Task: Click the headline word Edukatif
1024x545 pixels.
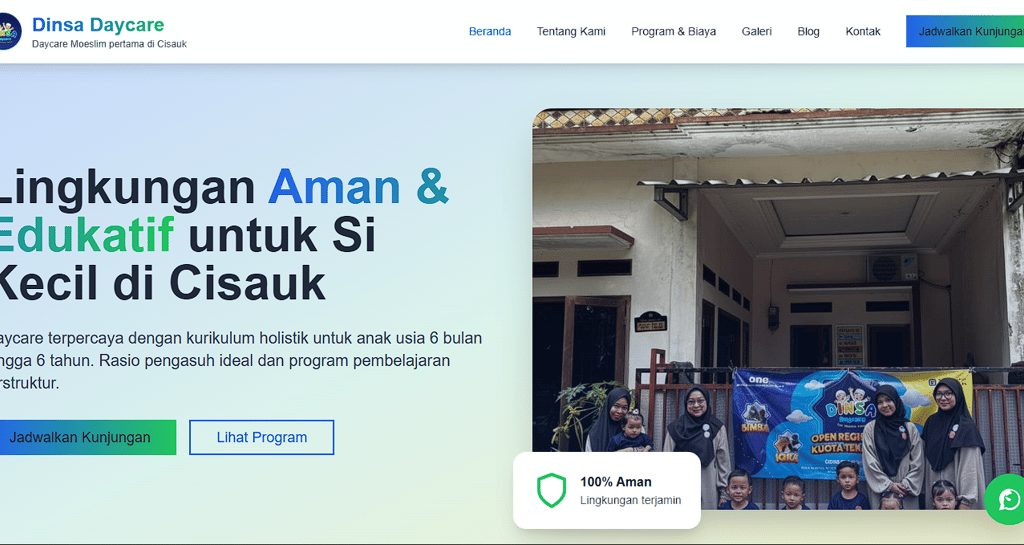Action: pos(86,235)
